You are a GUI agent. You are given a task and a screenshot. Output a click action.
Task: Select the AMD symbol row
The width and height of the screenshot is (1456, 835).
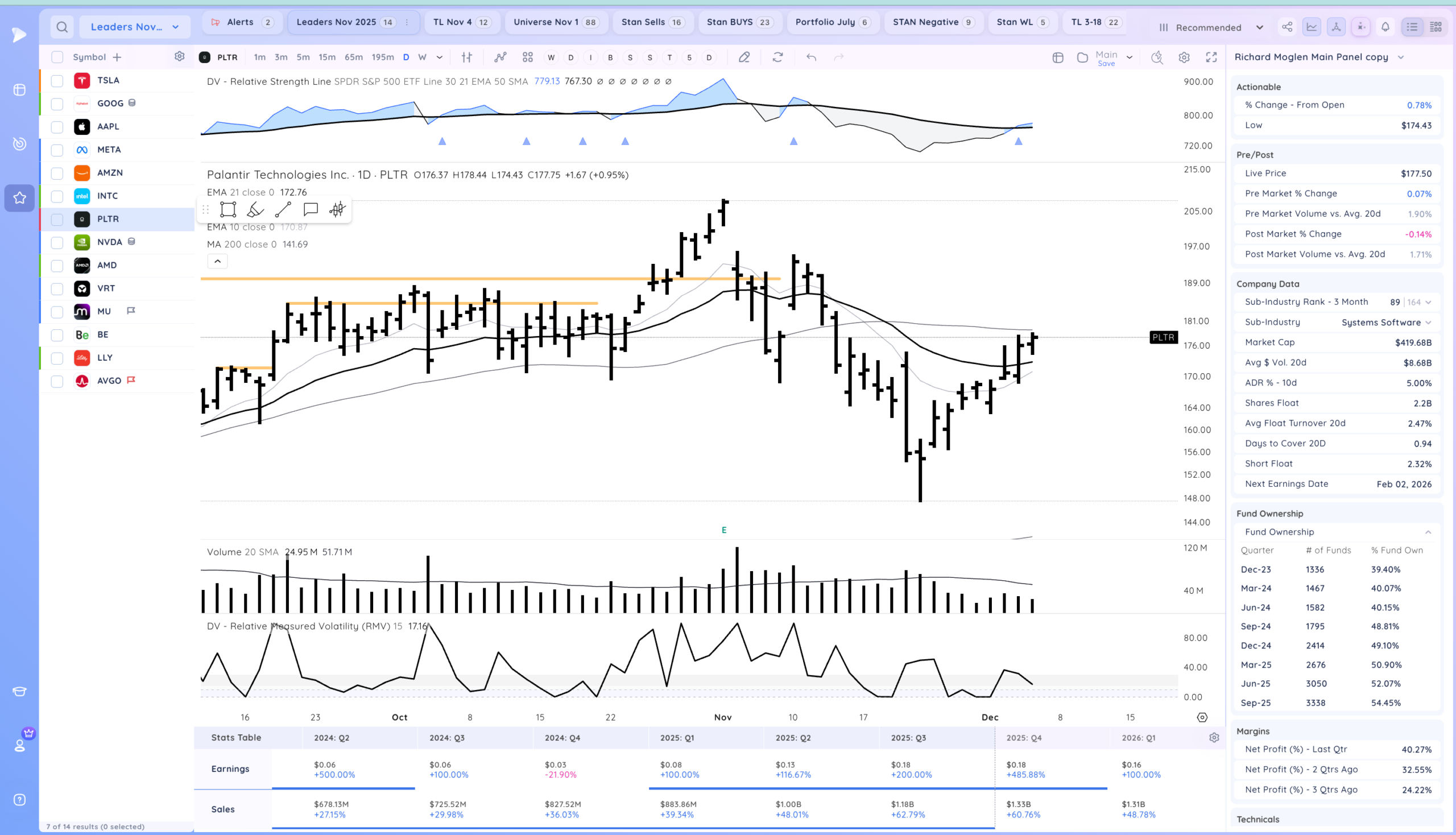107,266
